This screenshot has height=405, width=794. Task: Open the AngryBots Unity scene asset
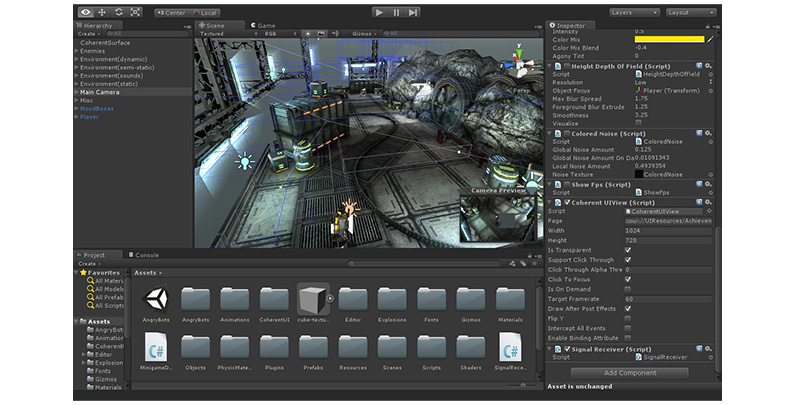pyautogui.click(x=156, y=298)
